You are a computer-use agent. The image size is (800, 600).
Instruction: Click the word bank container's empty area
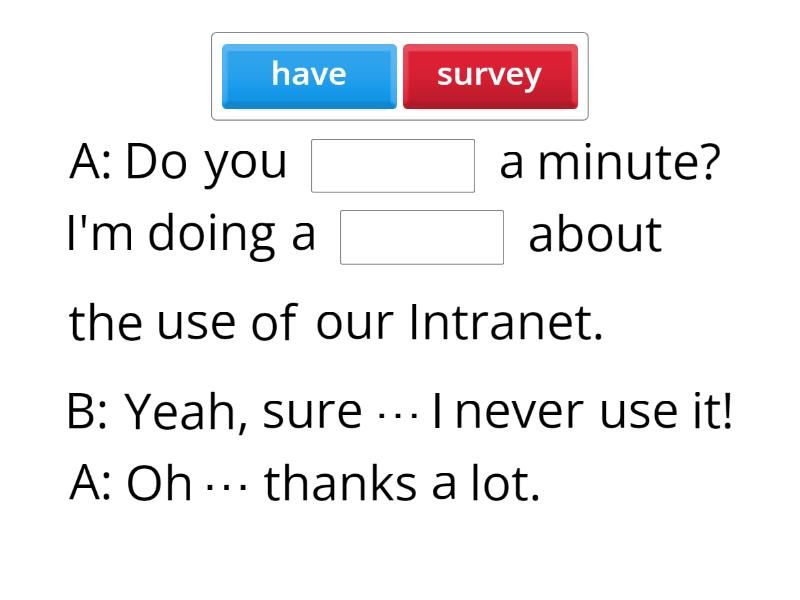coord(400,113)
